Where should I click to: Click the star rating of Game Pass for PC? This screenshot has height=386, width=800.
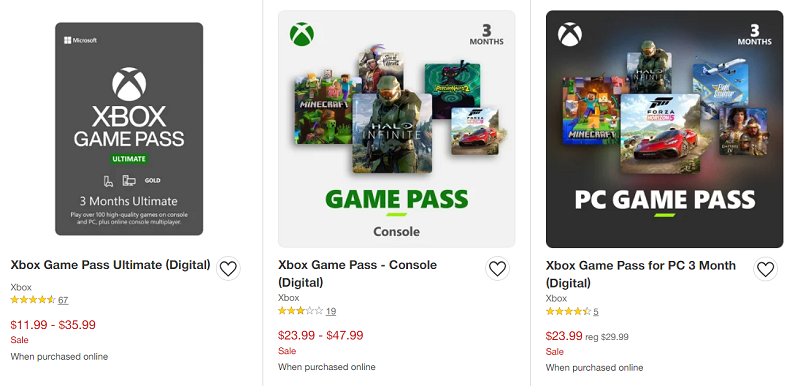[568, 311]
